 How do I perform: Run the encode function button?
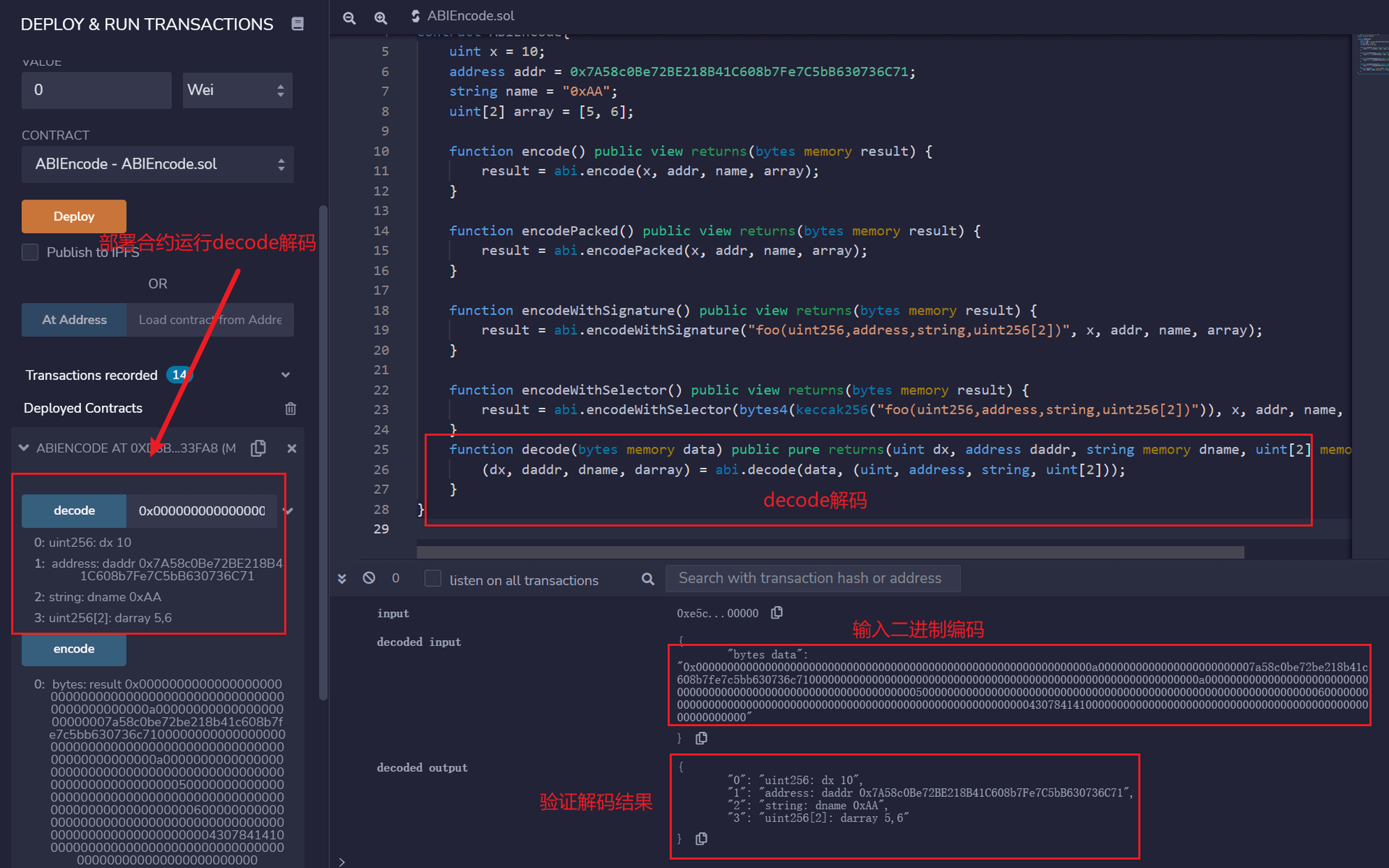(x=74, y=649)
